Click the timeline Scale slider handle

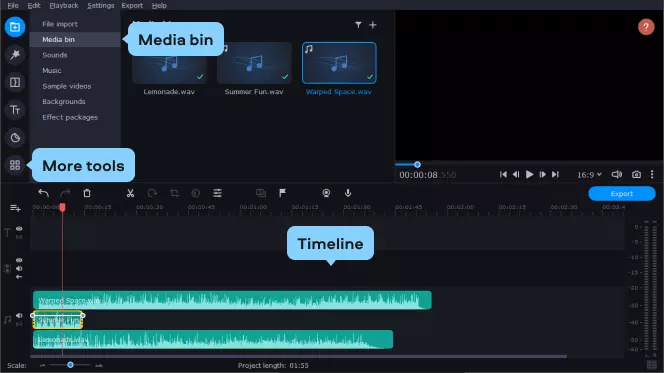click(x=70, y=365)
